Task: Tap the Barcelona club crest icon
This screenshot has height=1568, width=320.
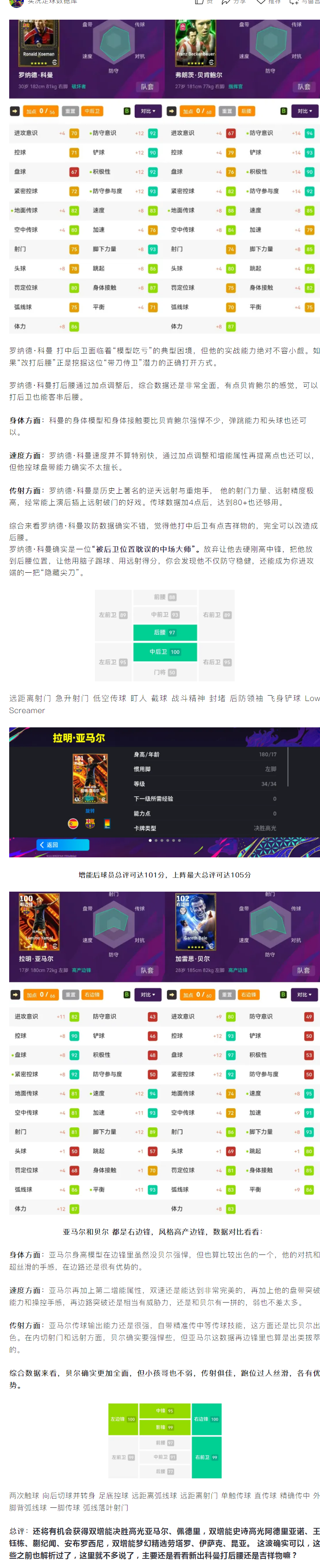Action: point(90,824)
